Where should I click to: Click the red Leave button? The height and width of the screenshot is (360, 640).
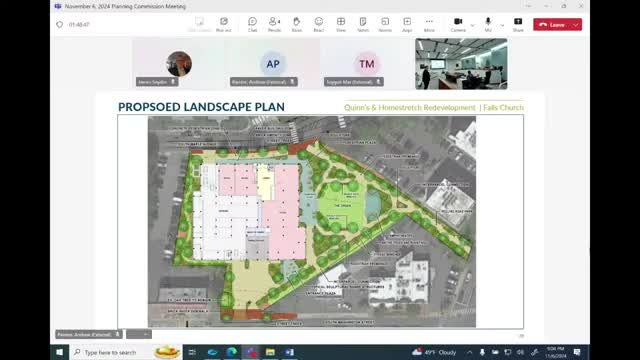tap(552, 24)
